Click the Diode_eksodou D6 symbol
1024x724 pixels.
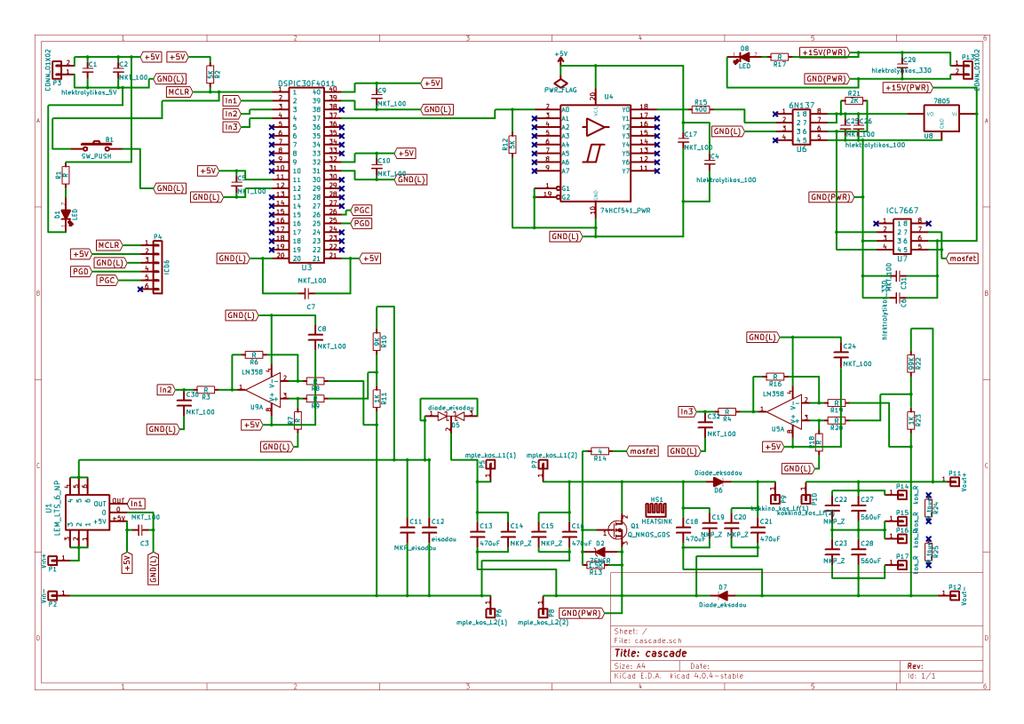tap(718, 482)
